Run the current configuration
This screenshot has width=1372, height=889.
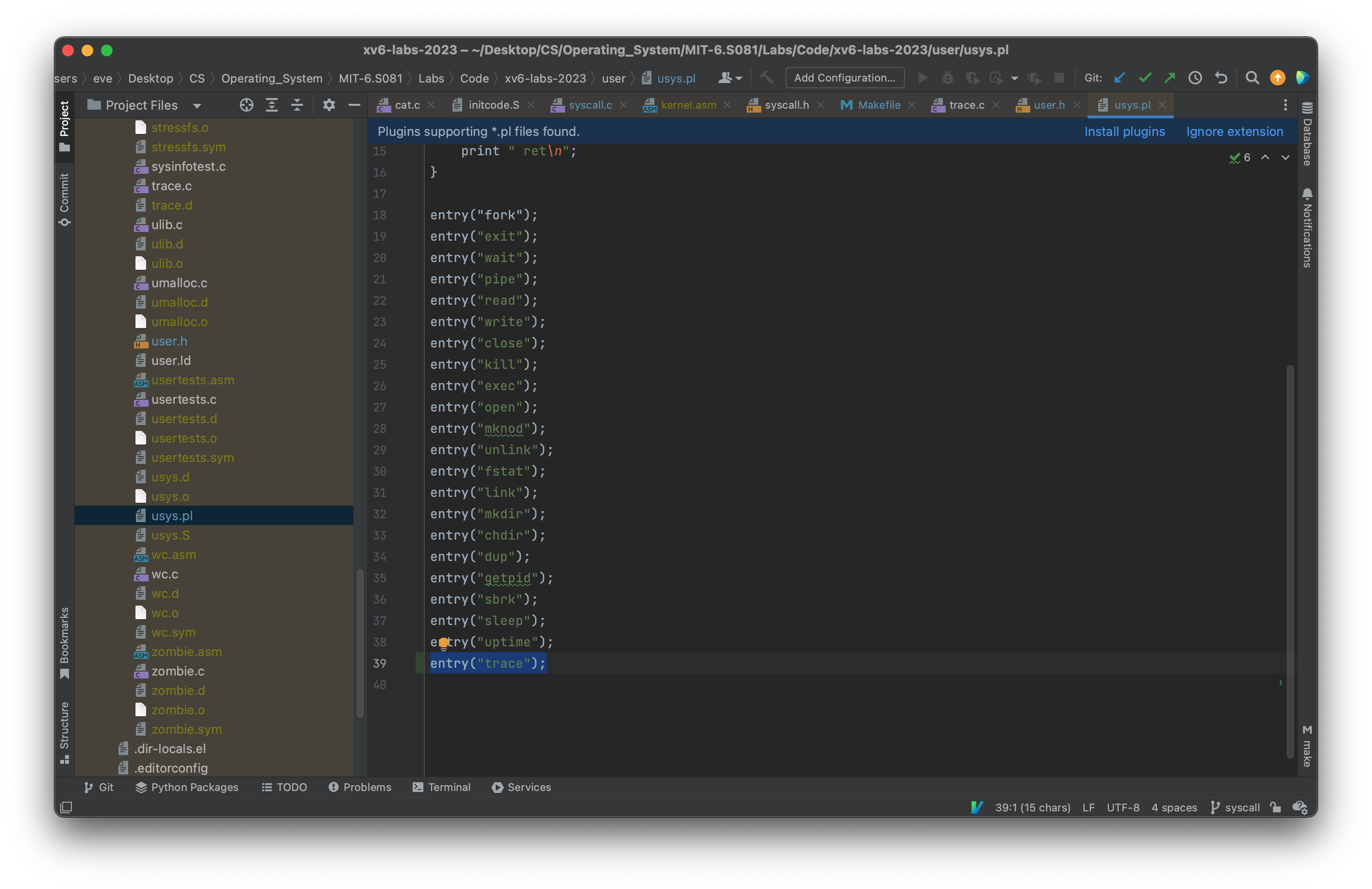[x=922, y=78]
